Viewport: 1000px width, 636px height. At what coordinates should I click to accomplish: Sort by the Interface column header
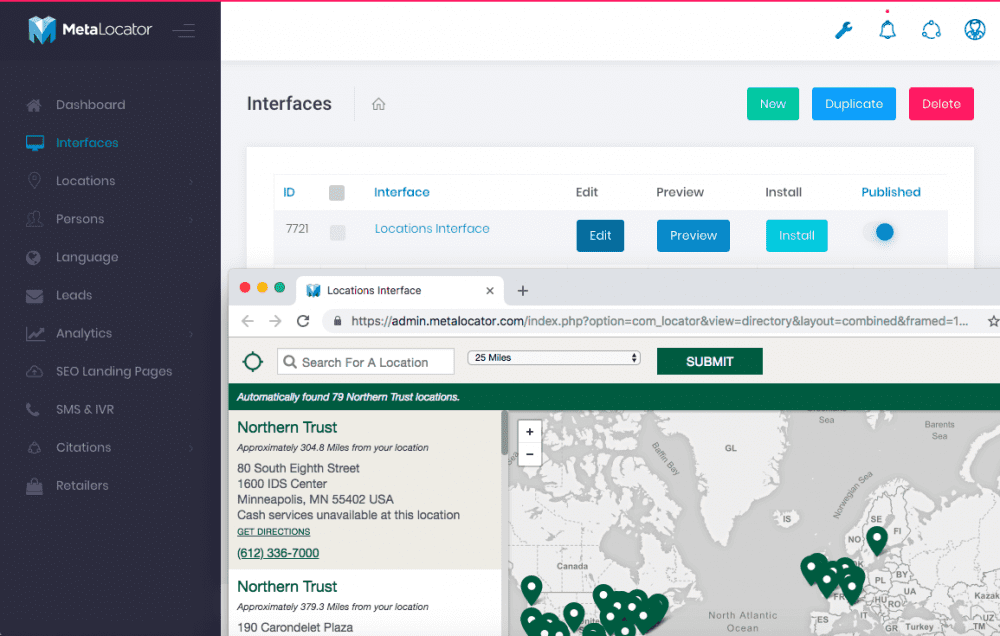pyautogui.click(x=402, y=192)
